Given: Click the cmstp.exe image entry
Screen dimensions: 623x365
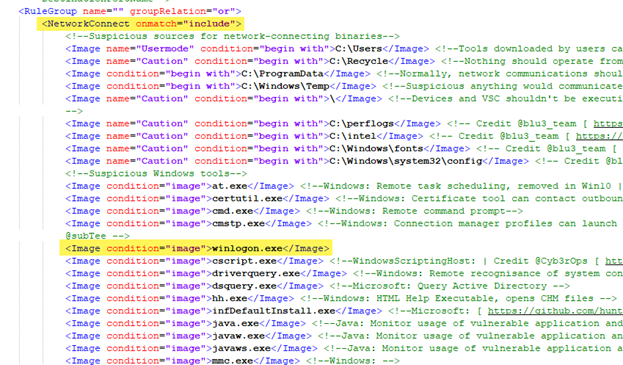Looking at the screenshot, I should click(188, 224).
